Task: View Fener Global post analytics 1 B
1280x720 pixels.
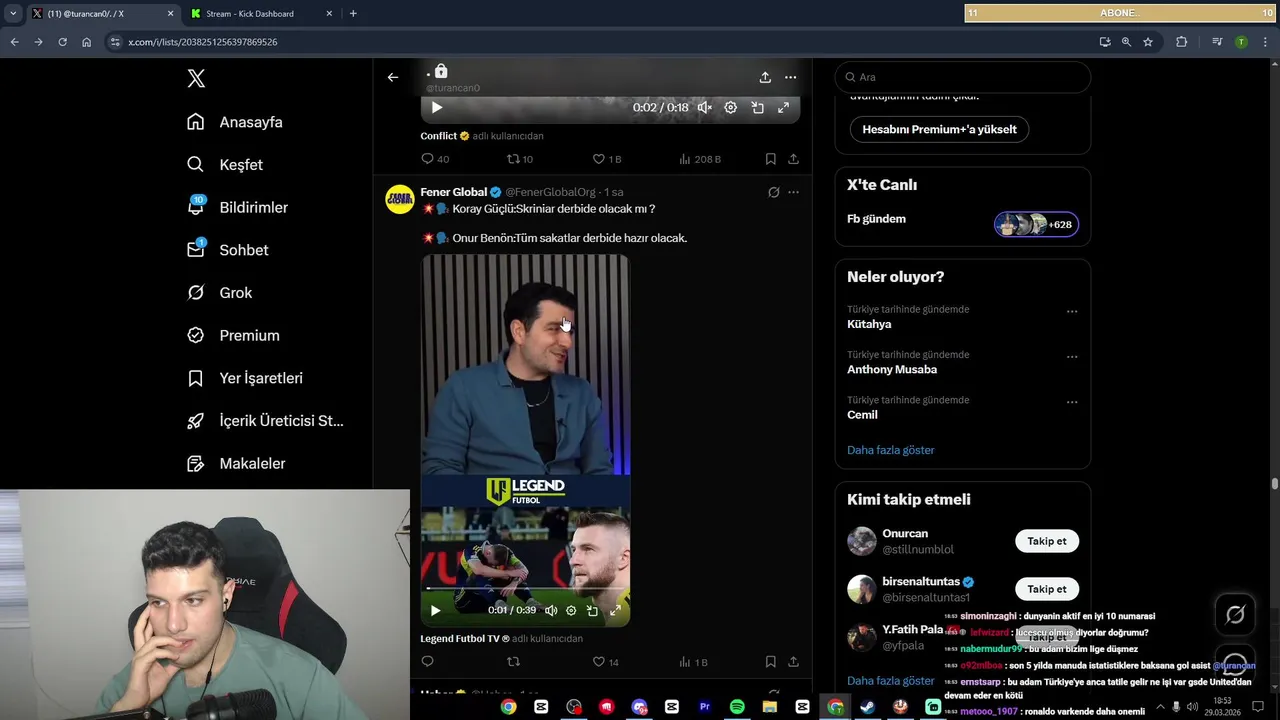Action: 693,662
